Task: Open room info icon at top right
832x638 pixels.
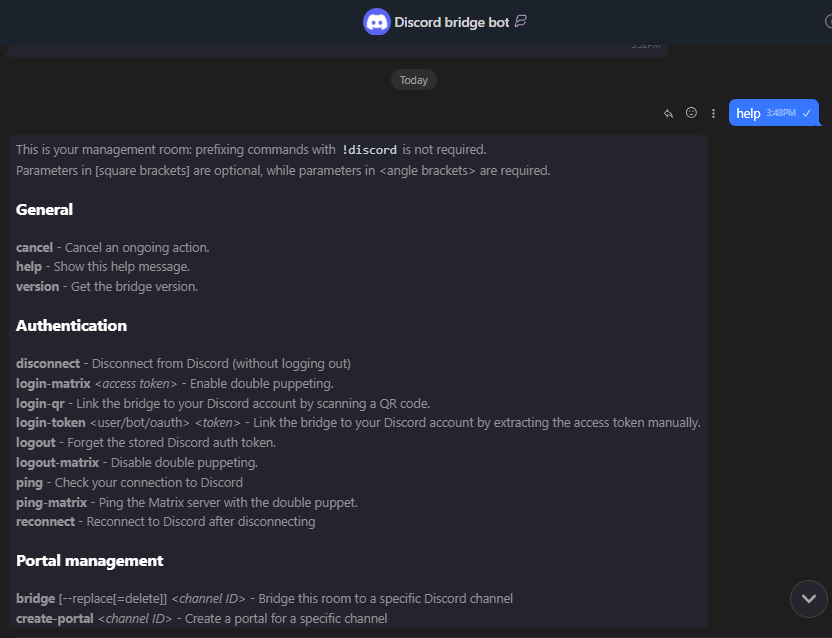Action: pyautogui.click(x=826, y=22)
